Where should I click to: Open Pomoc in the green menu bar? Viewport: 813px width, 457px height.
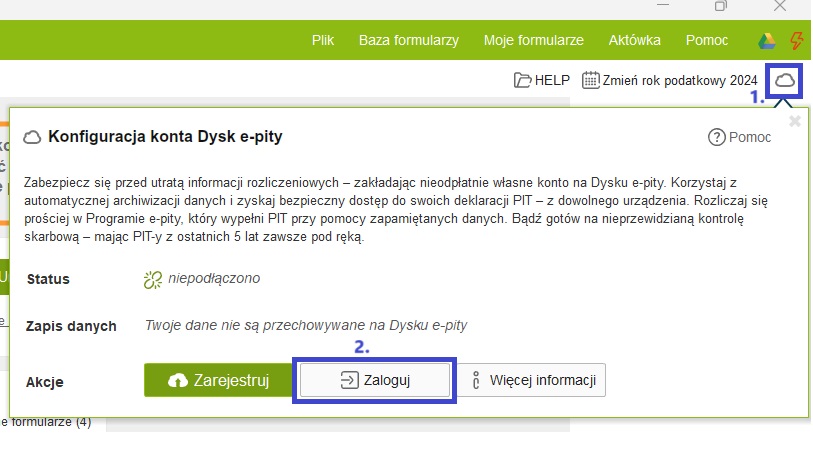(707, 41)
